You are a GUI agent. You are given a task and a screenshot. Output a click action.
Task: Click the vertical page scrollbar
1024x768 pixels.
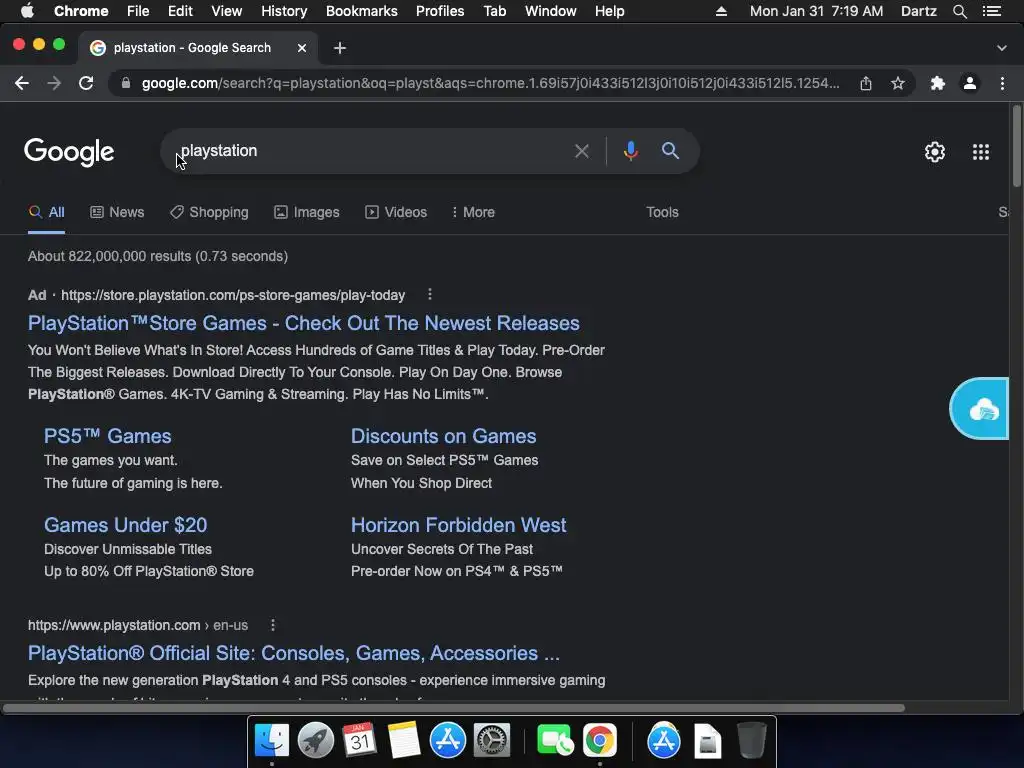(1016, 146)
